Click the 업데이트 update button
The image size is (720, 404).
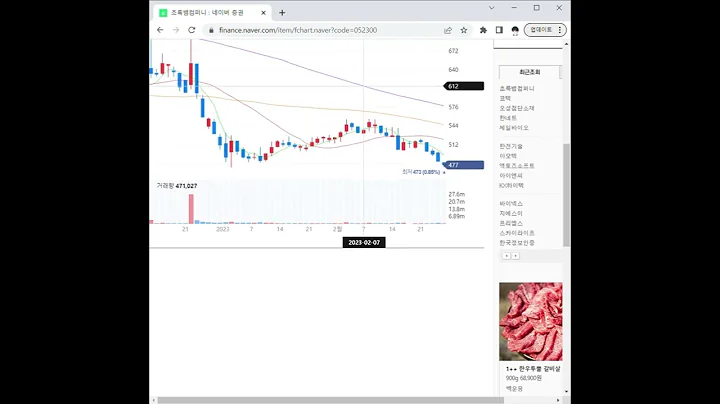541,30
